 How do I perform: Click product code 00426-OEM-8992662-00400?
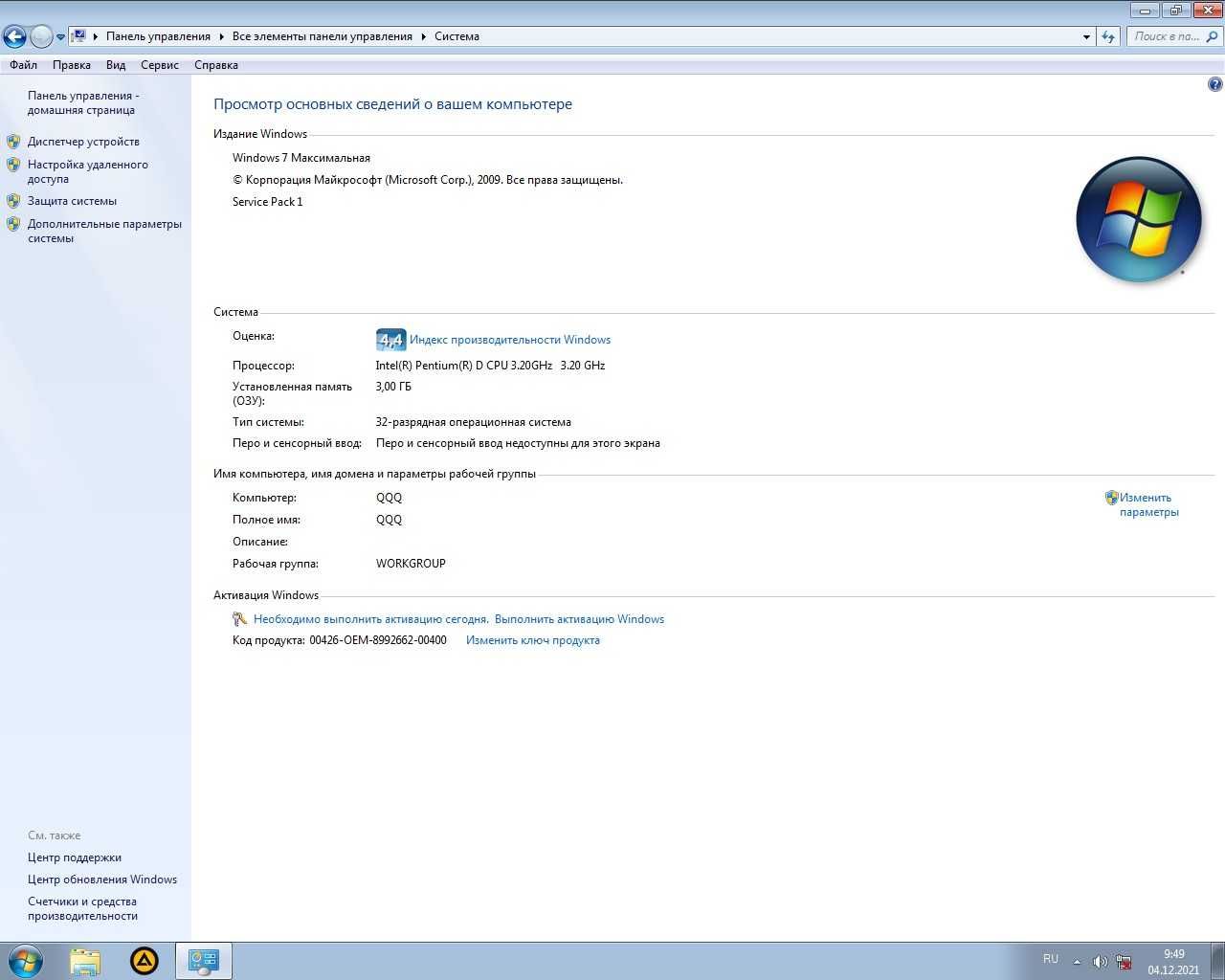pos(378,640)
